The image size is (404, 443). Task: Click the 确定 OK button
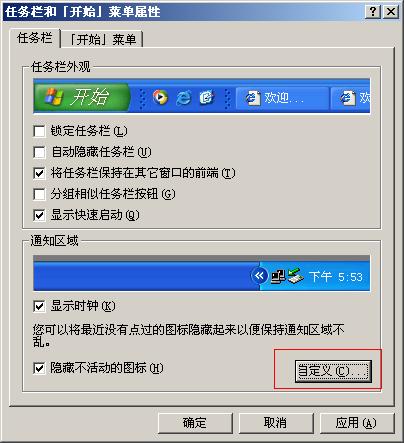pyautogui.click(x=195, y=423)
